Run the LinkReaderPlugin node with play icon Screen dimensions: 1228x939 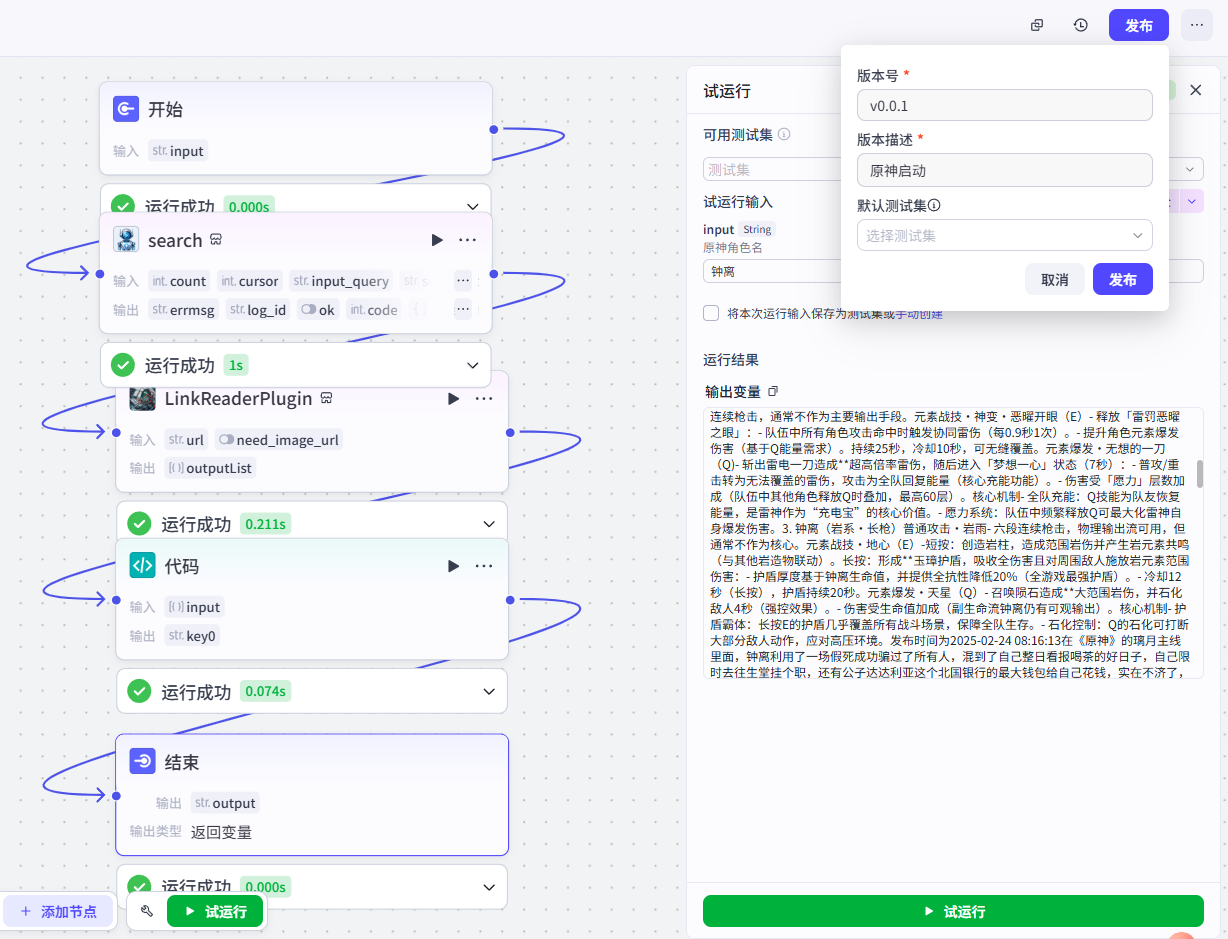coord(453,398)
